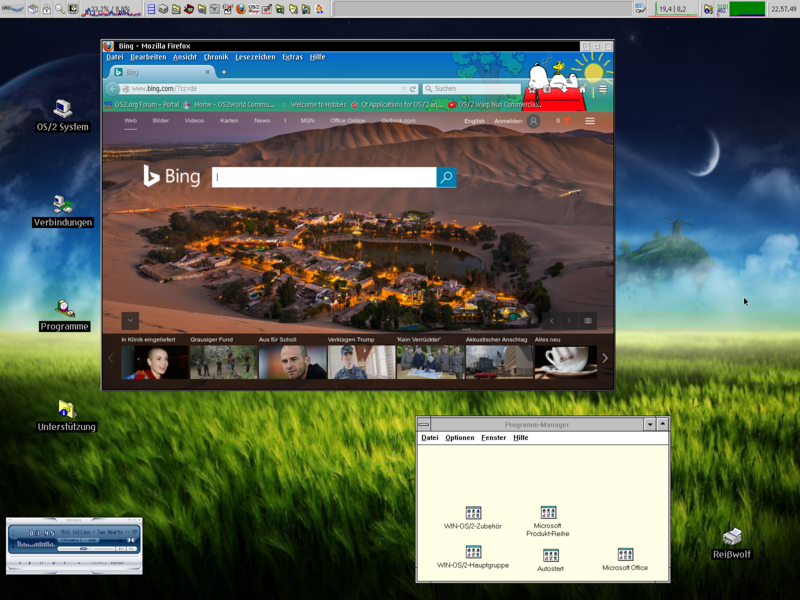Open new tab with plus button

click(223, 72)
